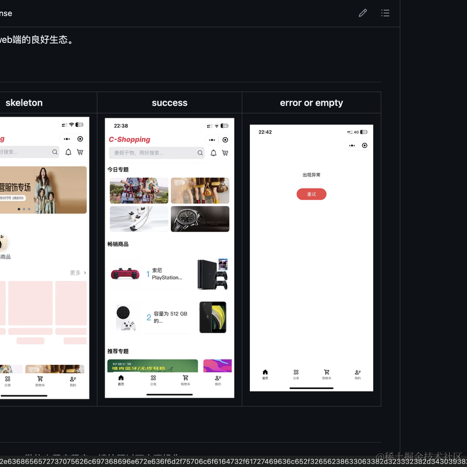Viewport: 467px width, 467px height.
Task: Click the "推荐专题" heading in success phone
Action: (x=118, y=351)
